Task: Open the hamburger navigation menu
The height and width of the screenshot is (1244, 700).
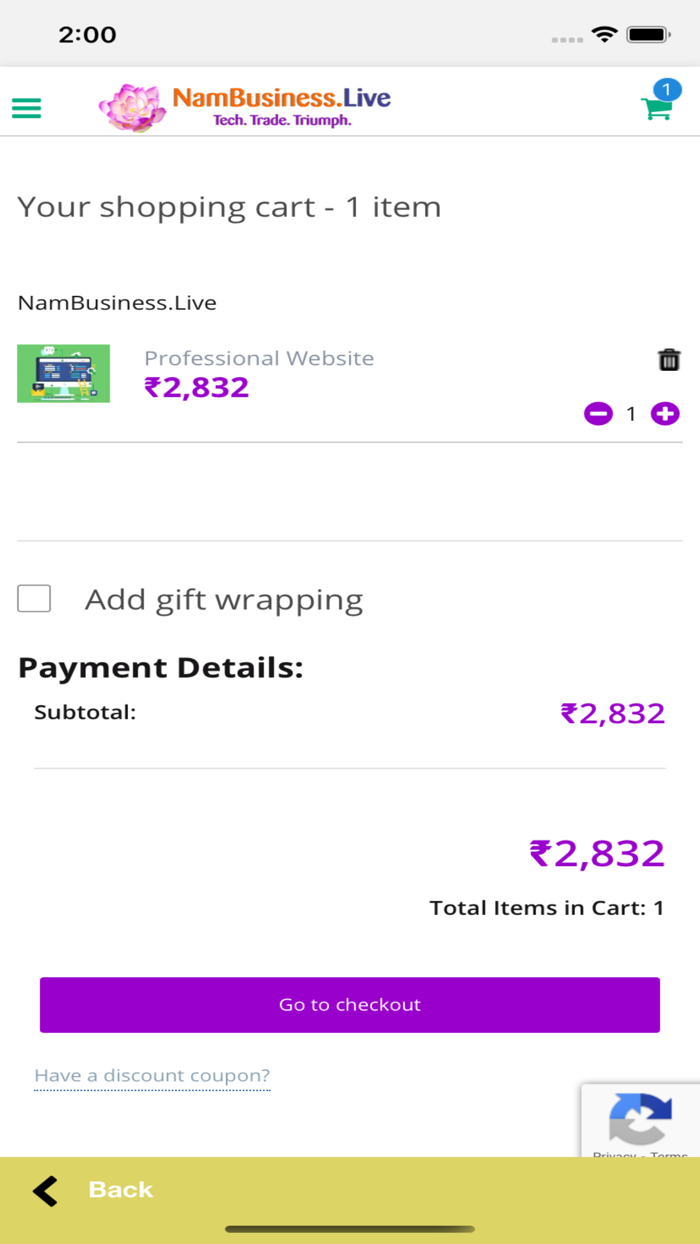Action: pyautogui.click(x=26, y=107)
